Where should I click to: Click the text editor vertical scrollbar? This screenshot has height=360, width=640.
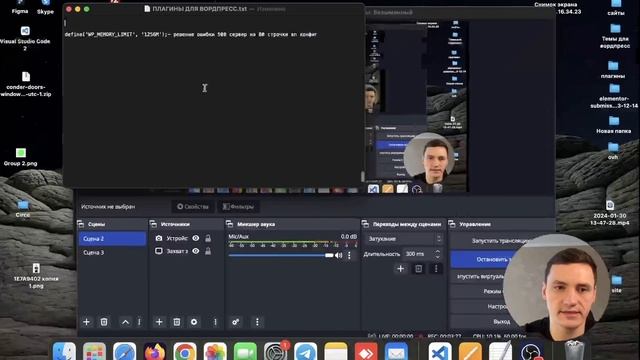point(362,176)
